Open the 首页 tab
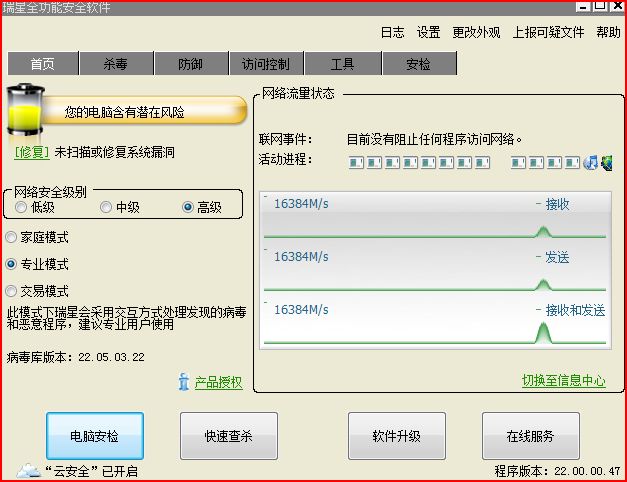 [43, 63]
